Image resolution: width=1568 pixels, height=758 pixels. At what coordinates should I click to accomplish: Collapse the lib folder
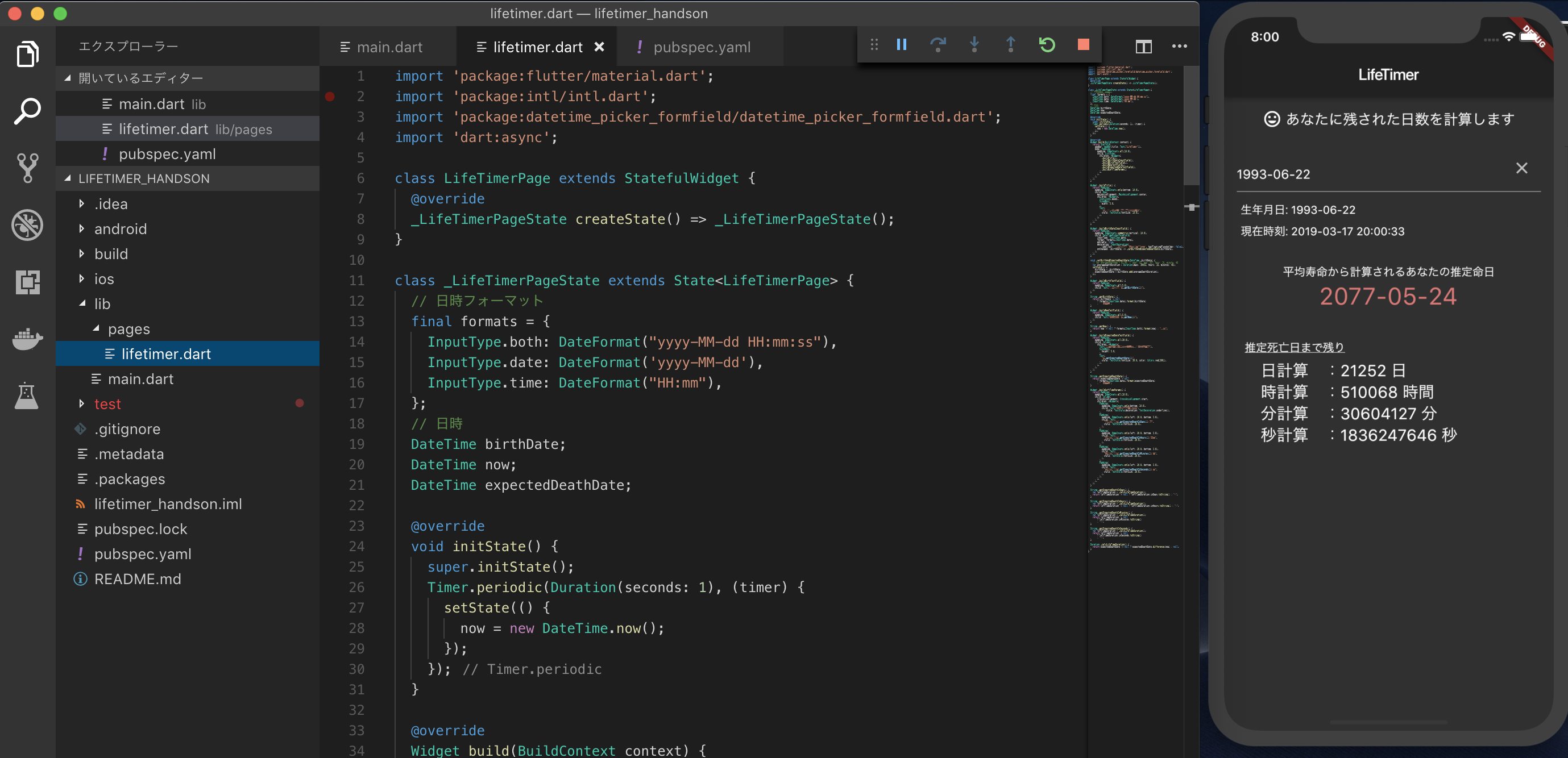[188, 303]
